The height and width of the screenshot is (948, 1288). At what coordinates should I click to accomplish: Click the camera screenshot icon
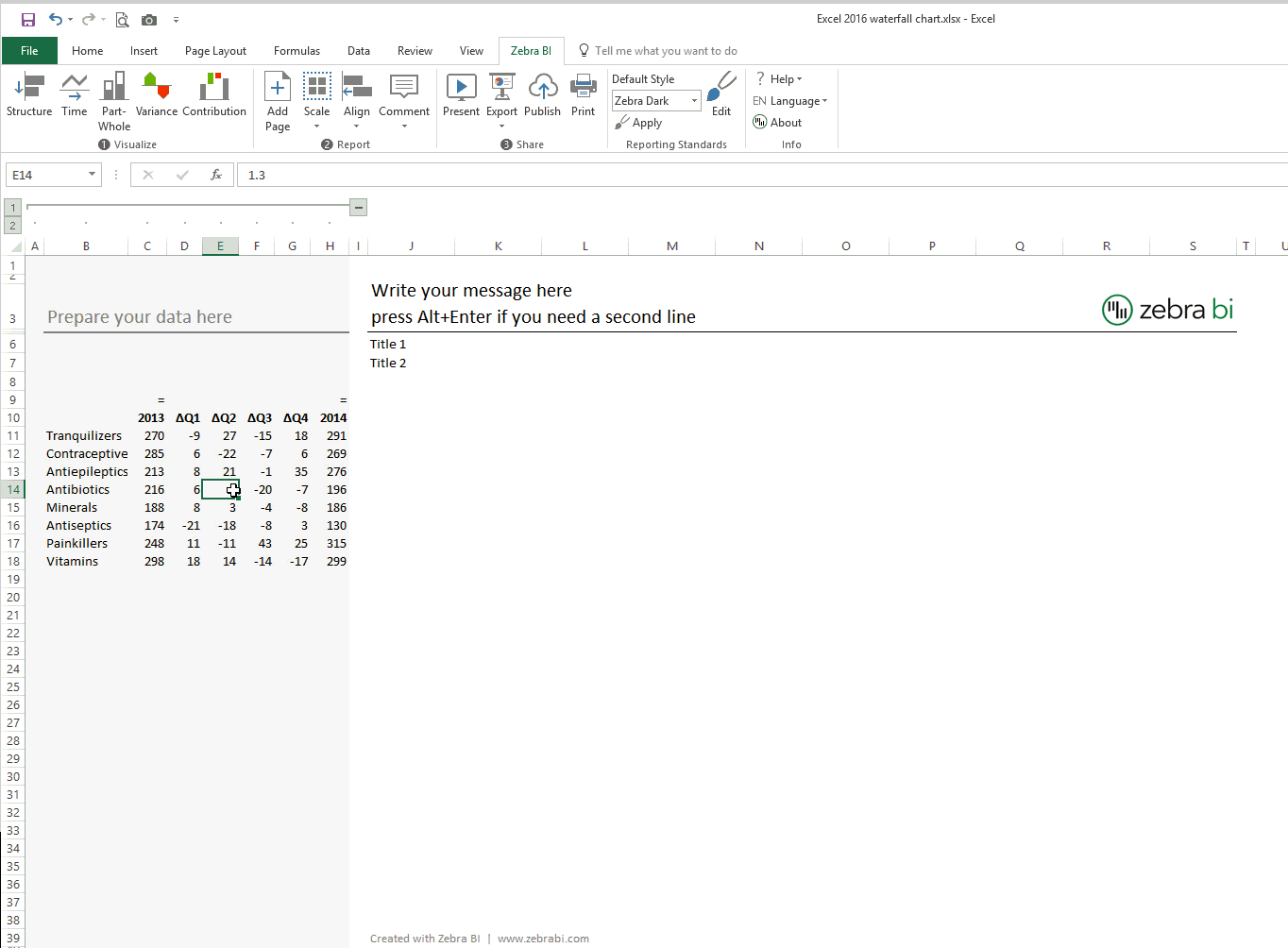click(149, 19)
